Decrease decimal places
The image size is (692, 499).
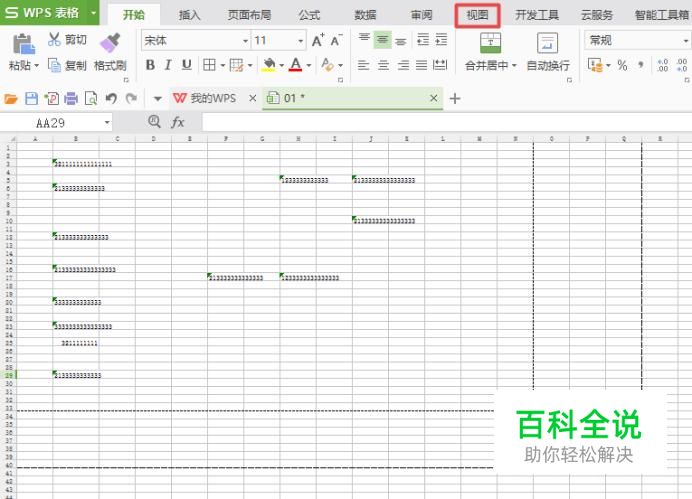[x=682, y=65]
